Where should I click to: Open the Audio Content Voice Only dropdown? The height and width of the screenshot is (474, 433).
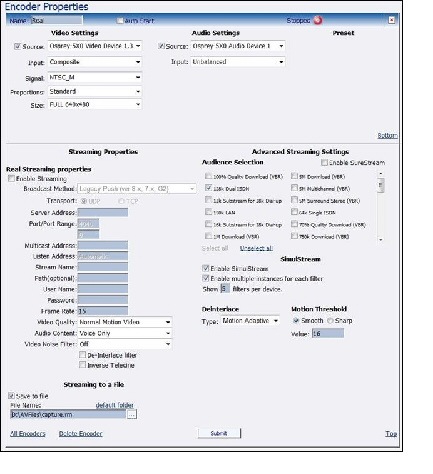coord(125,333)
